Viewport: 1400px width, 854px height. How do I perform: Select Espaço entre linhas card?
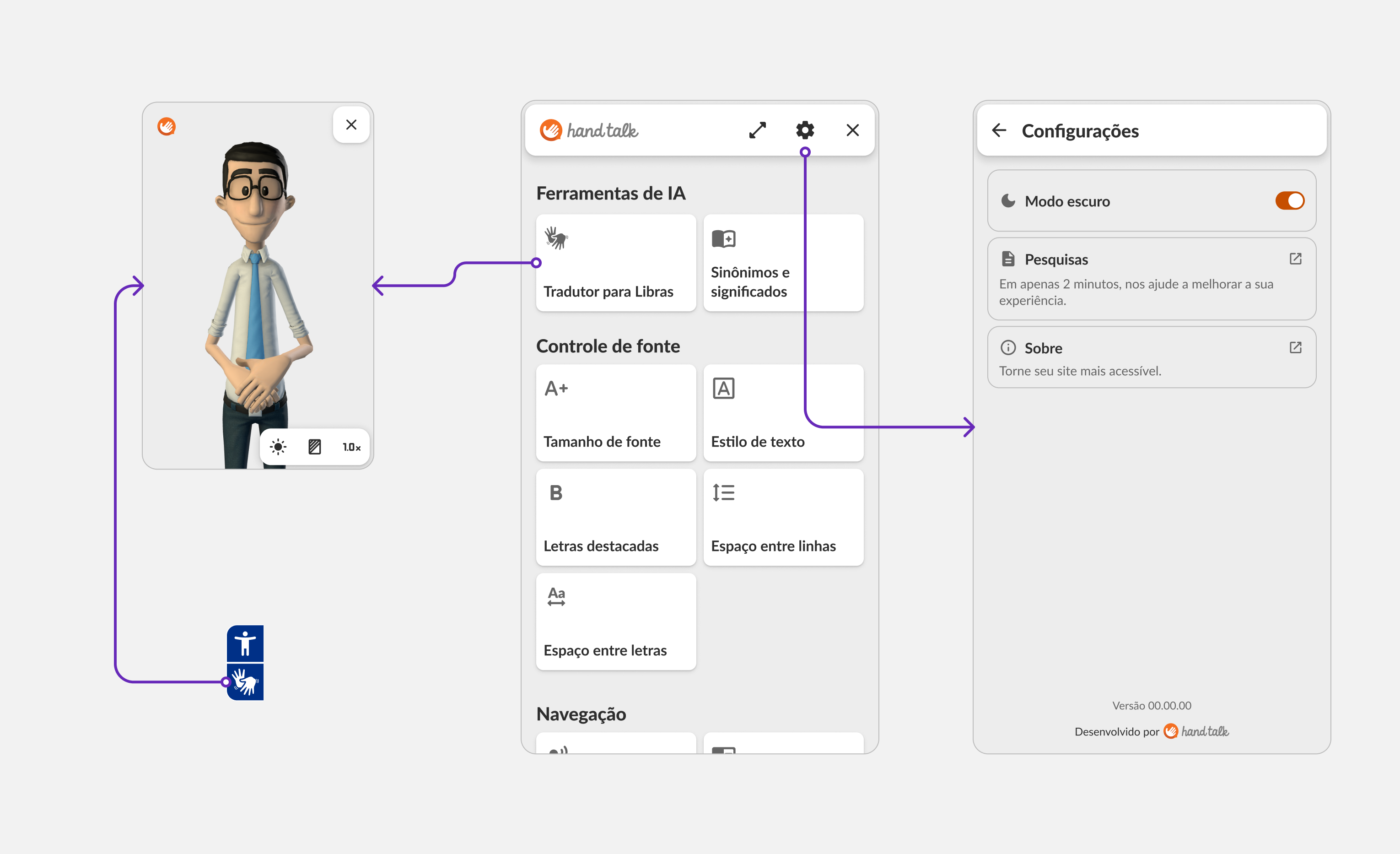(x=783, y=518)
